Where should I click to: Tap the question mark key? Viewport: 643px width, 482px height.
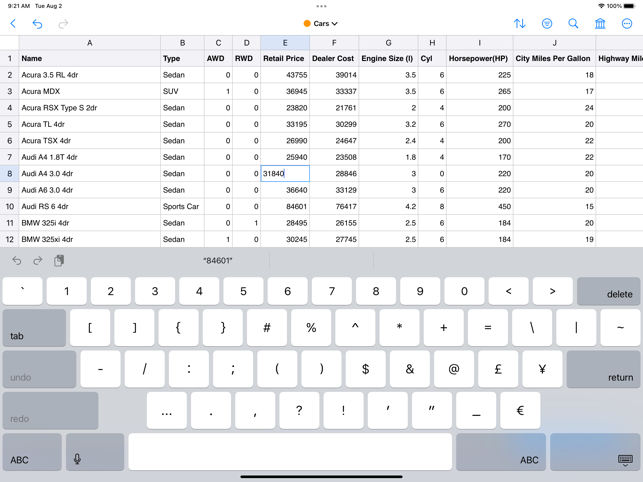[x=299, y=410]
